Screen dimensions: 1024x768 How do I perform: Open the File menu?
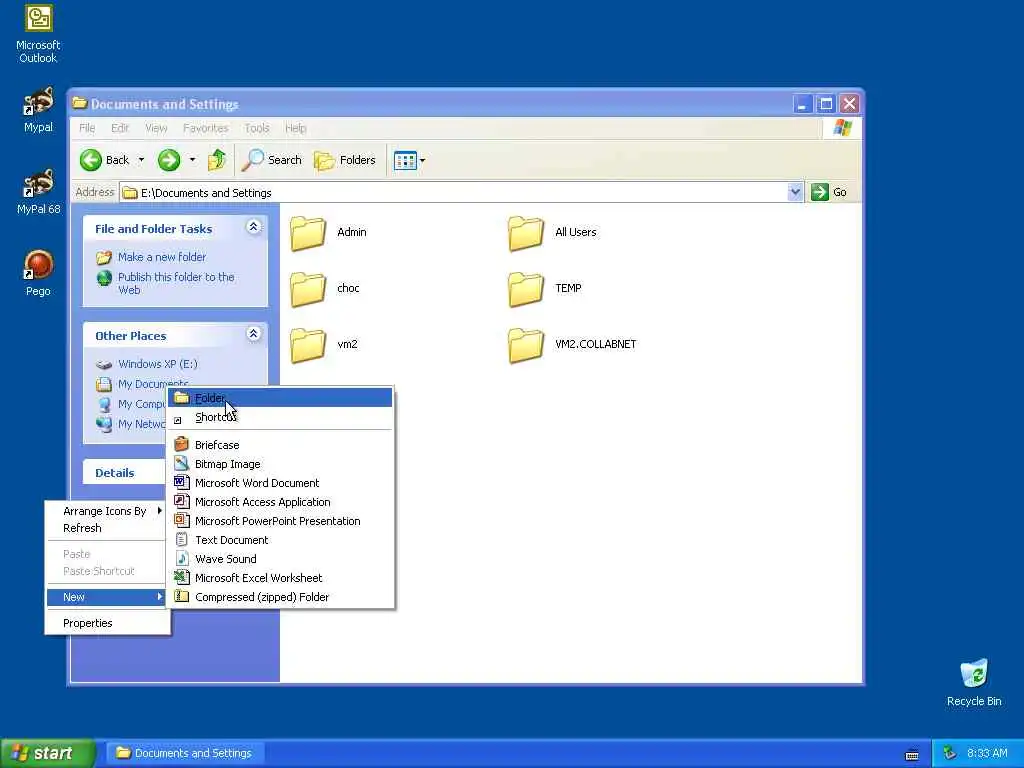87,128
